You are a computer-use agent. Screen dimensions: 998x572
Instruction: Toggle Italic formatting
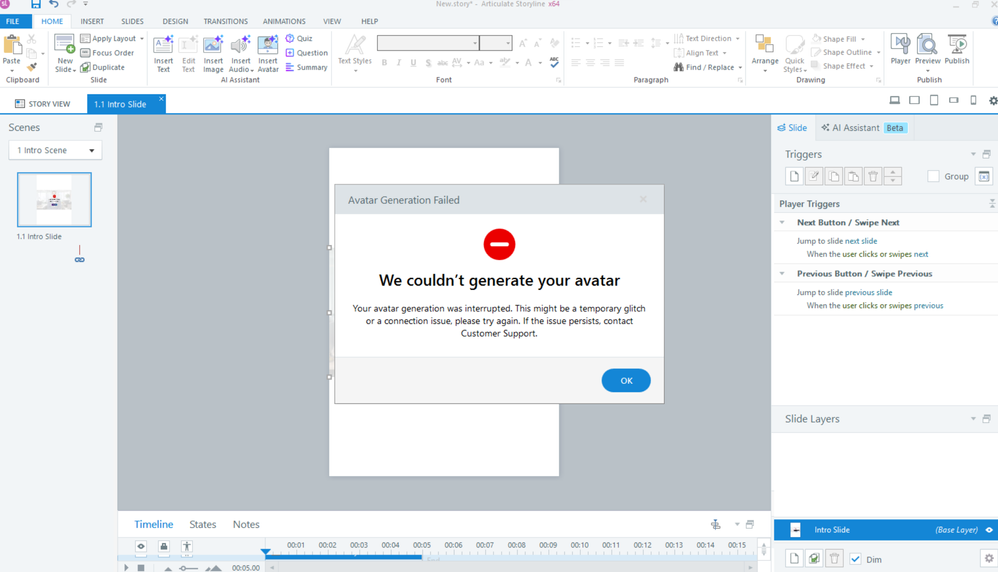[x=398, y=62]
